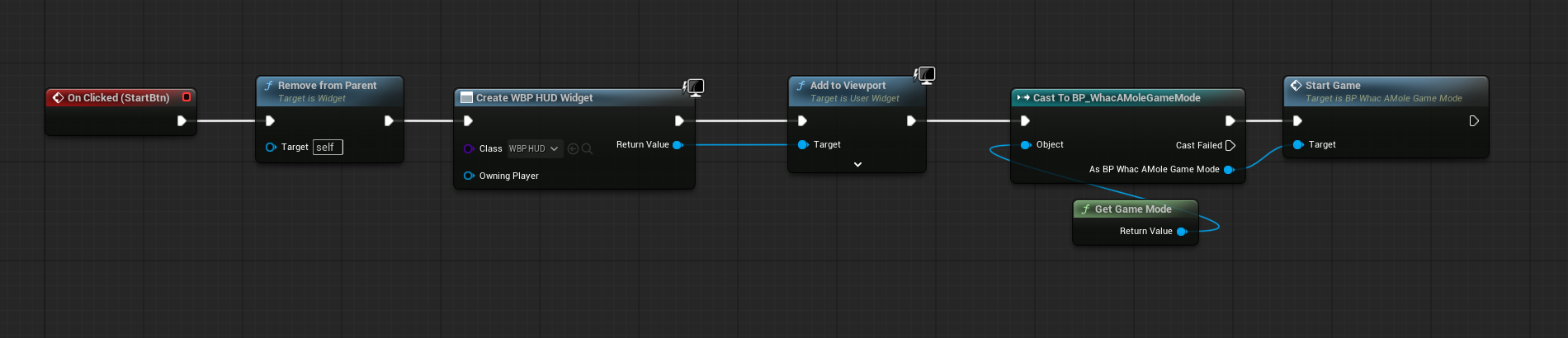Click Start Game execution output pin
1568x338 pixels.
tap(1474, 121)
